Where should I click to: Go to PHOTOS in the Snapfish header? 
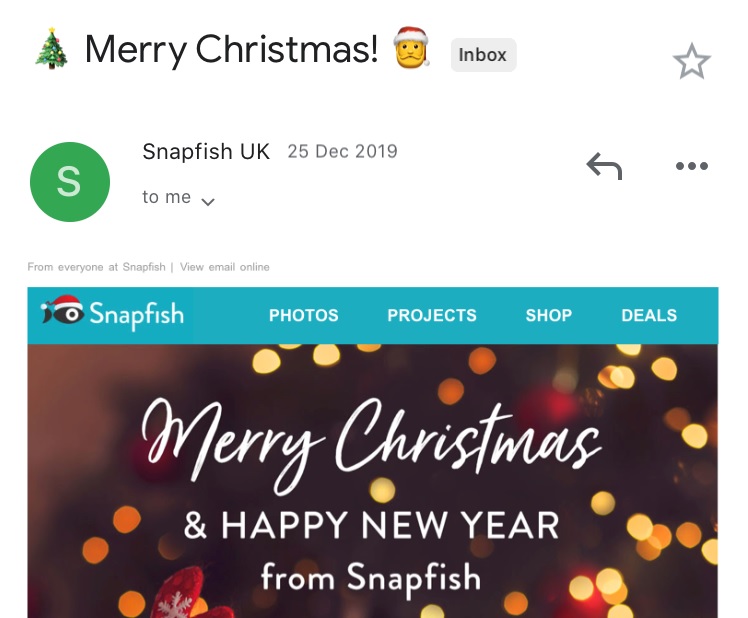(x=303, y=315)
